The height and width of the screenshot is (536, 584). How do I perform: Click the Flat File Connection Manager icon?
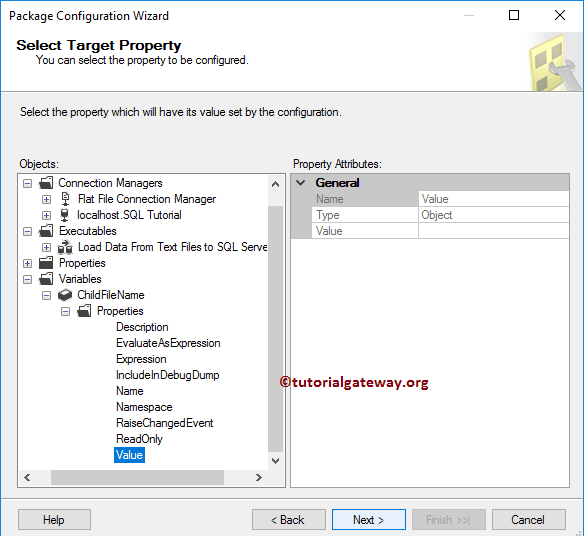click(65, 199)
